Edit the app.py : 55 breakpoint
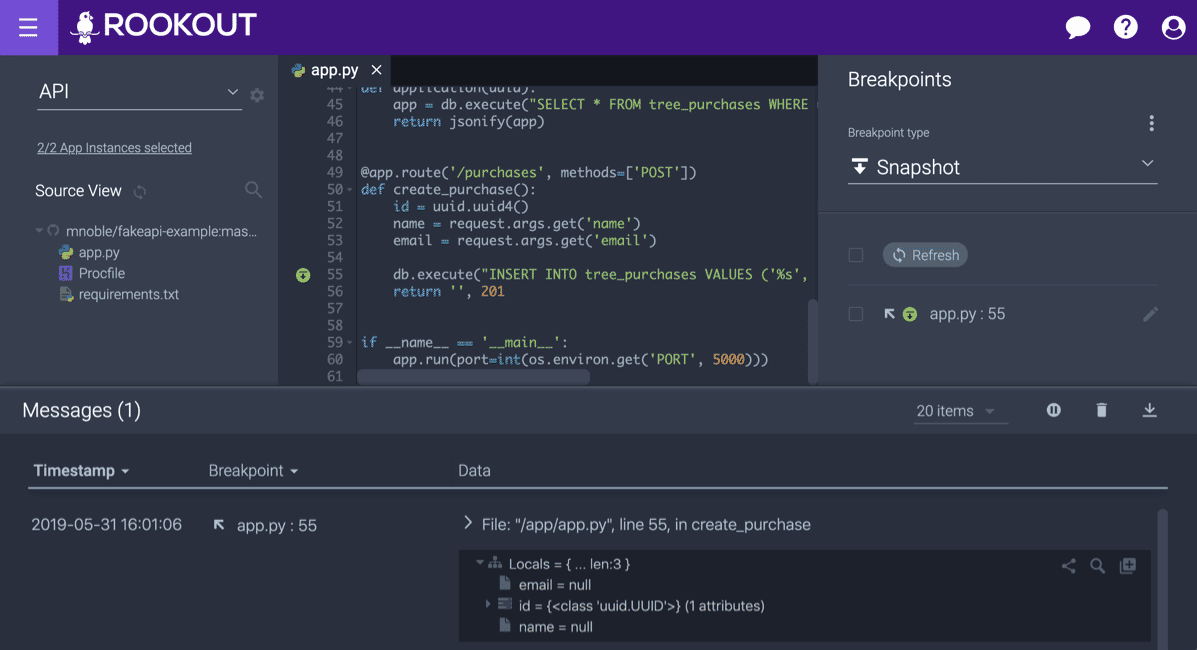Viewport: 1197px width, 650px height. (x=1150, y=314)
